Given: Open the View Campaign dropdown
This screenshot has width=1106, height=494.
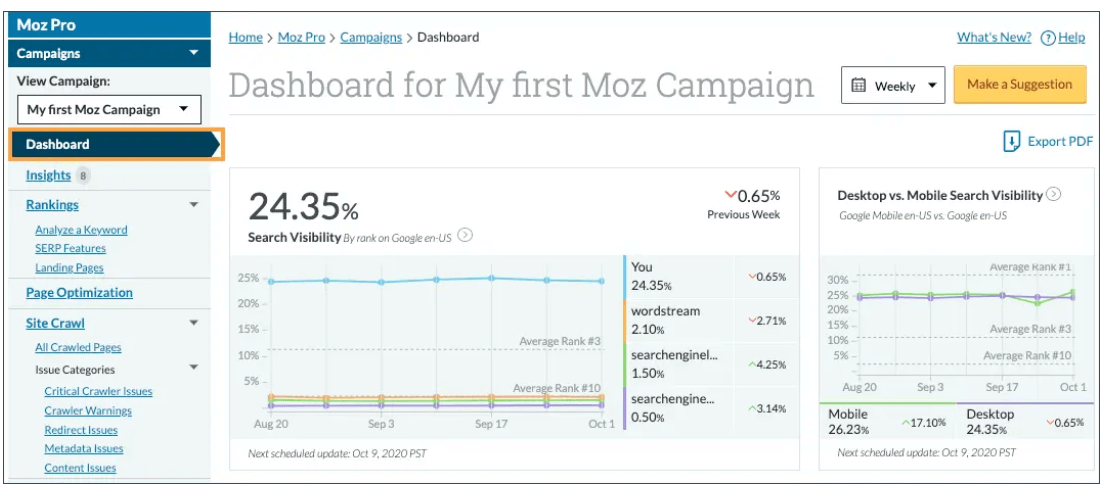Looking at the screenshot, I should [109, 110].
